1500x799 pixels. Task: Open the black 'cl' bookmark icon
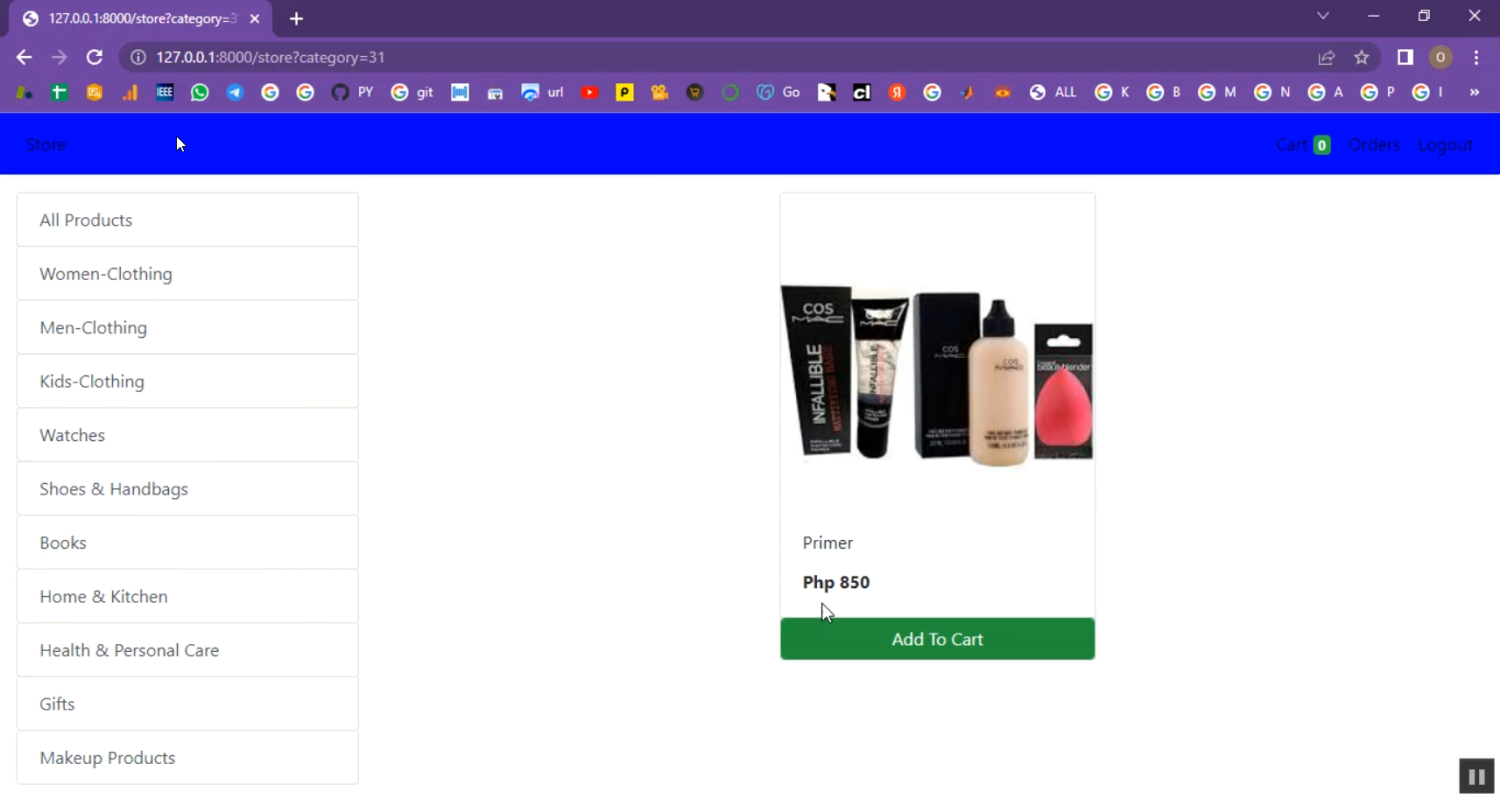[862, 92]
